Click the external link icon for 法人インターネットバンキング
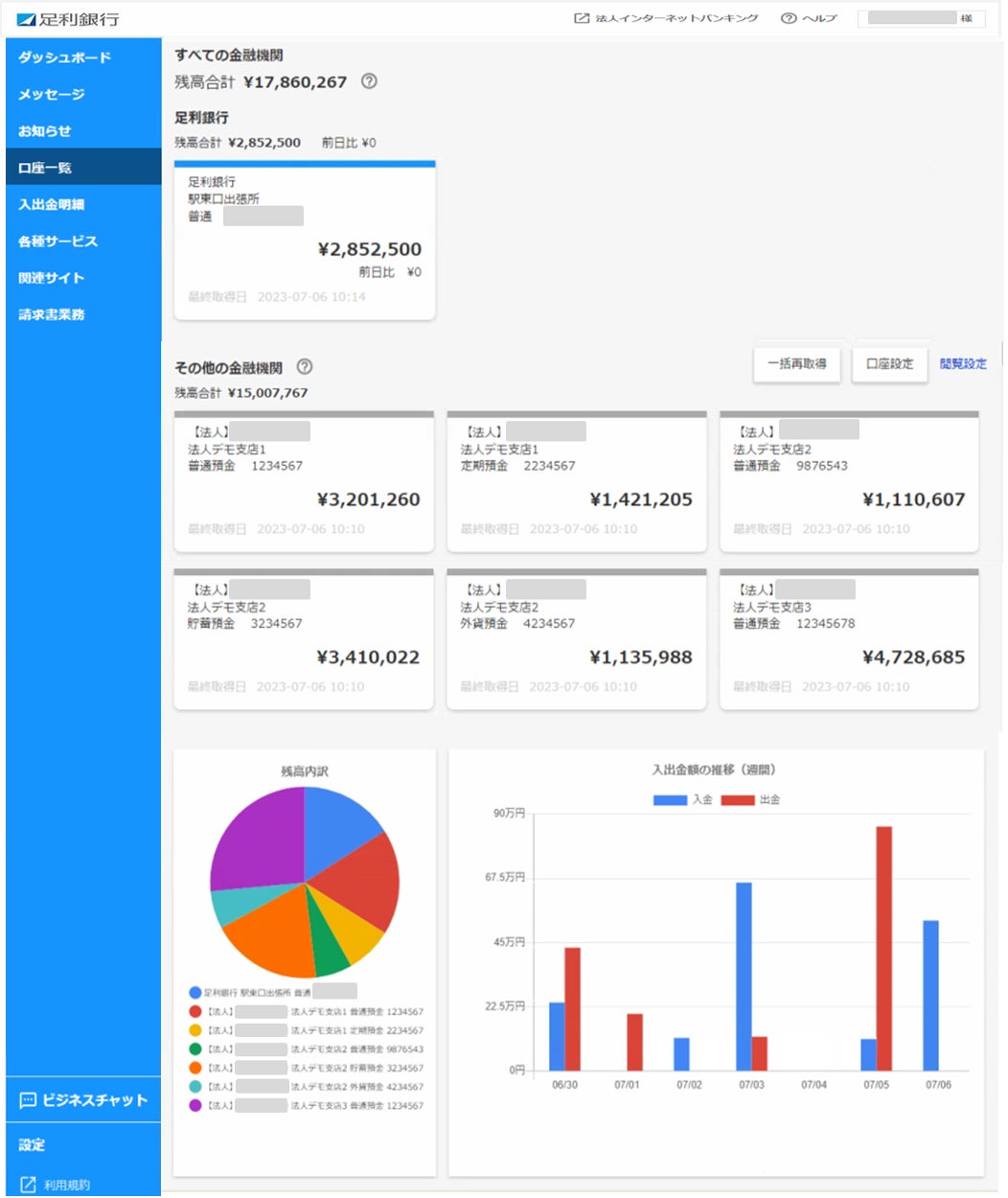 [x=581, y=18]
